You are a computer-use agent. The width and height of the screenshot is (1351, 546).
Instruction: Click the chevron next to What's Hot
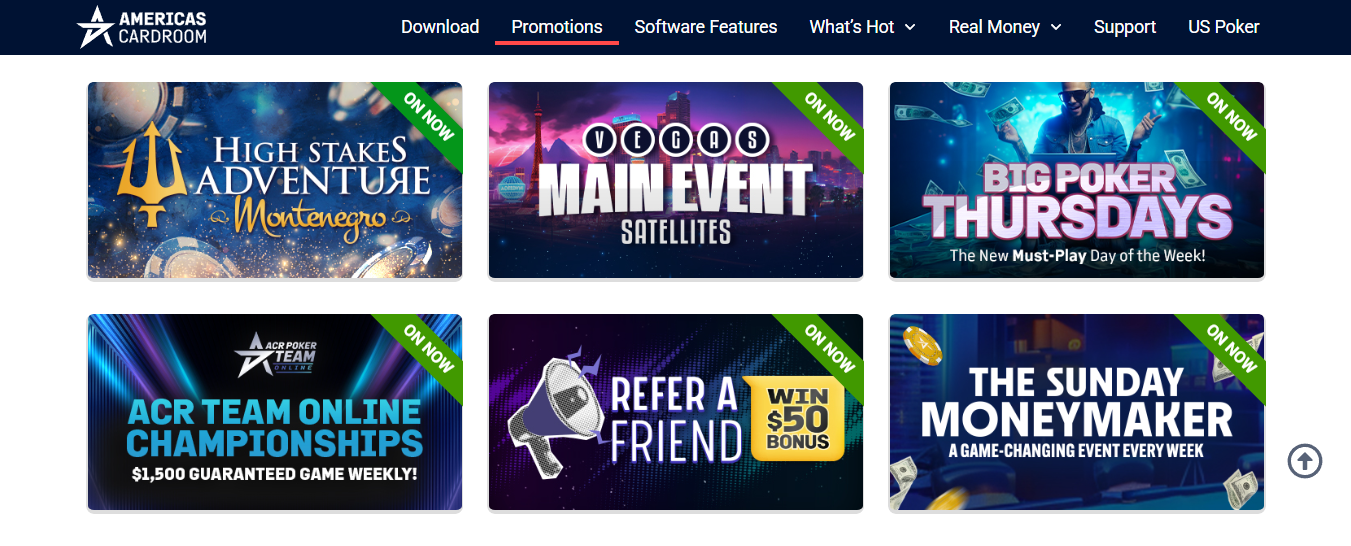[910, 28]
